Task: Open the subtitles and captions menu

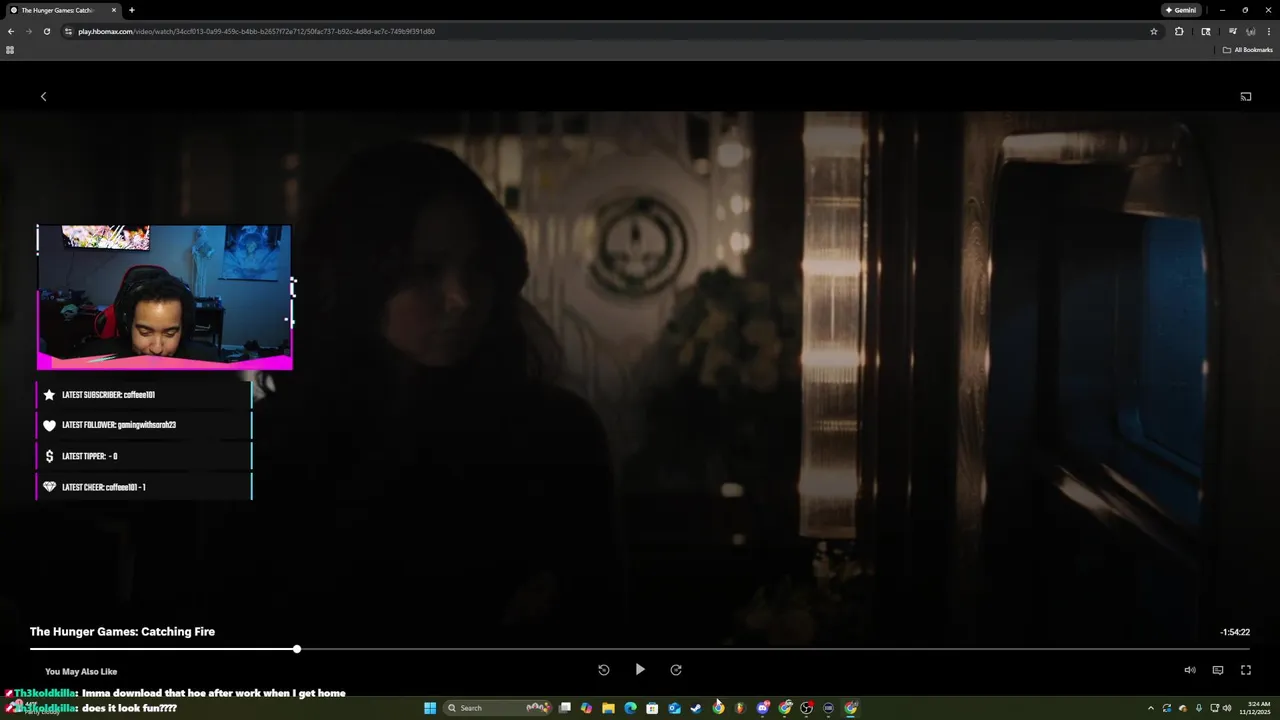Action: (x=1218, y=670)
